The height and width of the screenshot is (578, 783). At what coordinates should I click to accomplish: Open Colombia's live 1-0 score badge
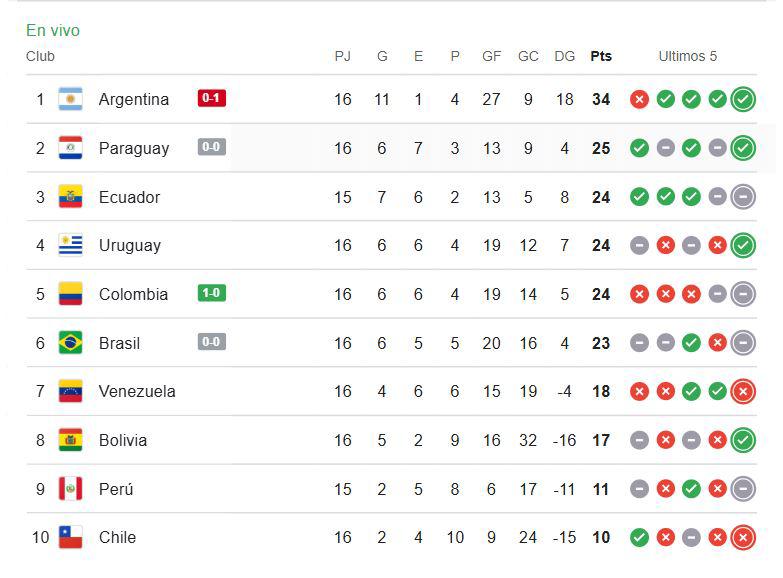[212, 294]
